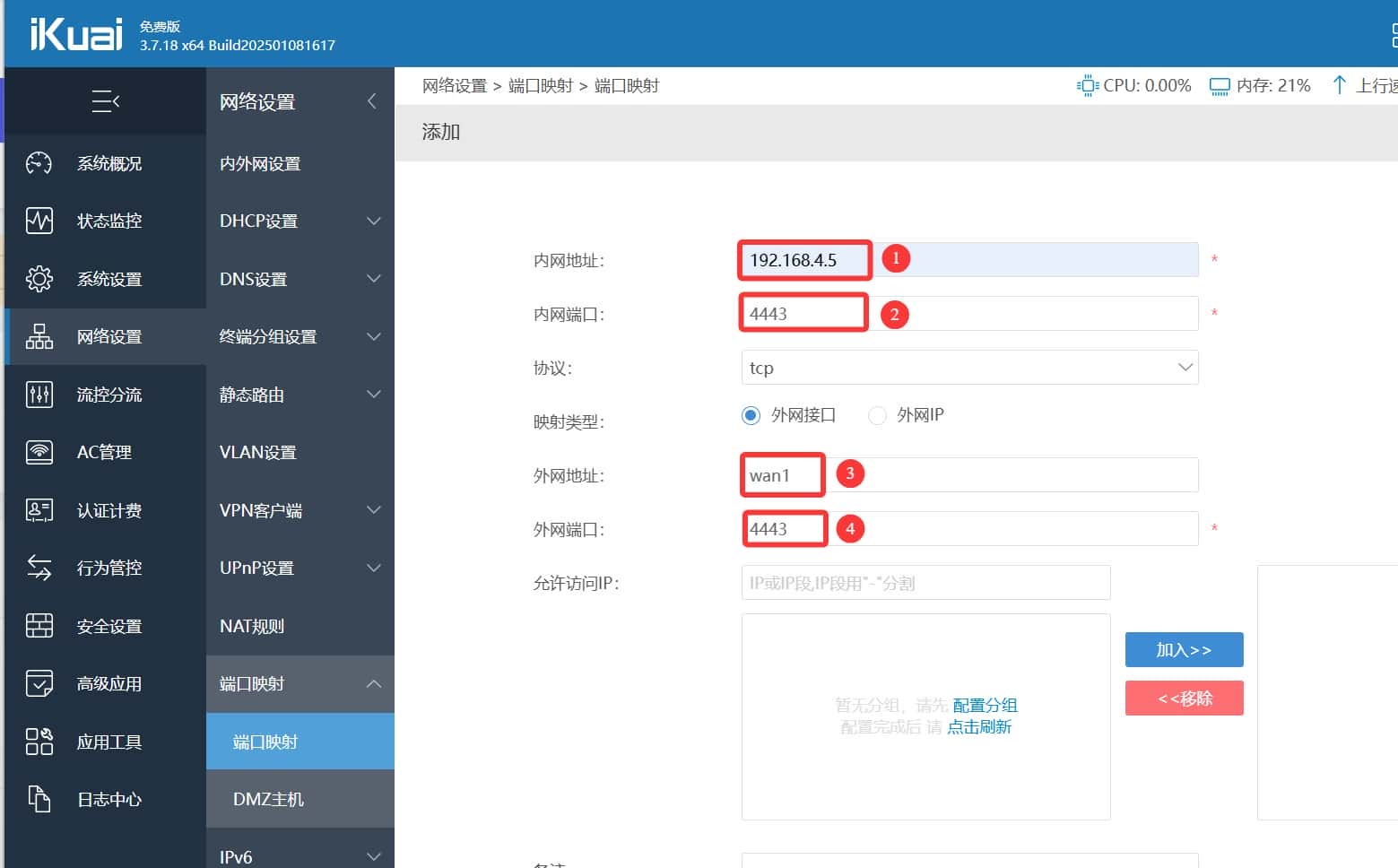Open System Settings gear icon
The width and height of the screenshot is (1398, 868).
pos(39,279)
